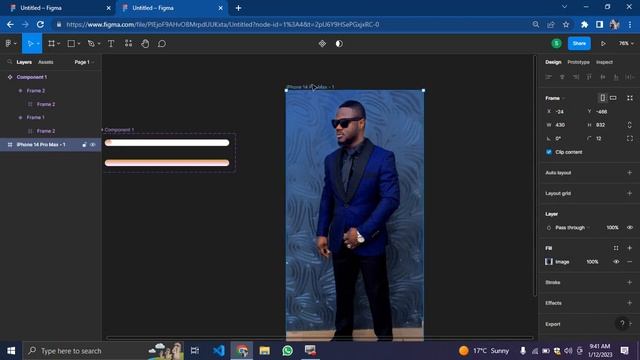This screenshot has width=640, height=360.
Task: Select the Move tool
Action: pos(30,43)
